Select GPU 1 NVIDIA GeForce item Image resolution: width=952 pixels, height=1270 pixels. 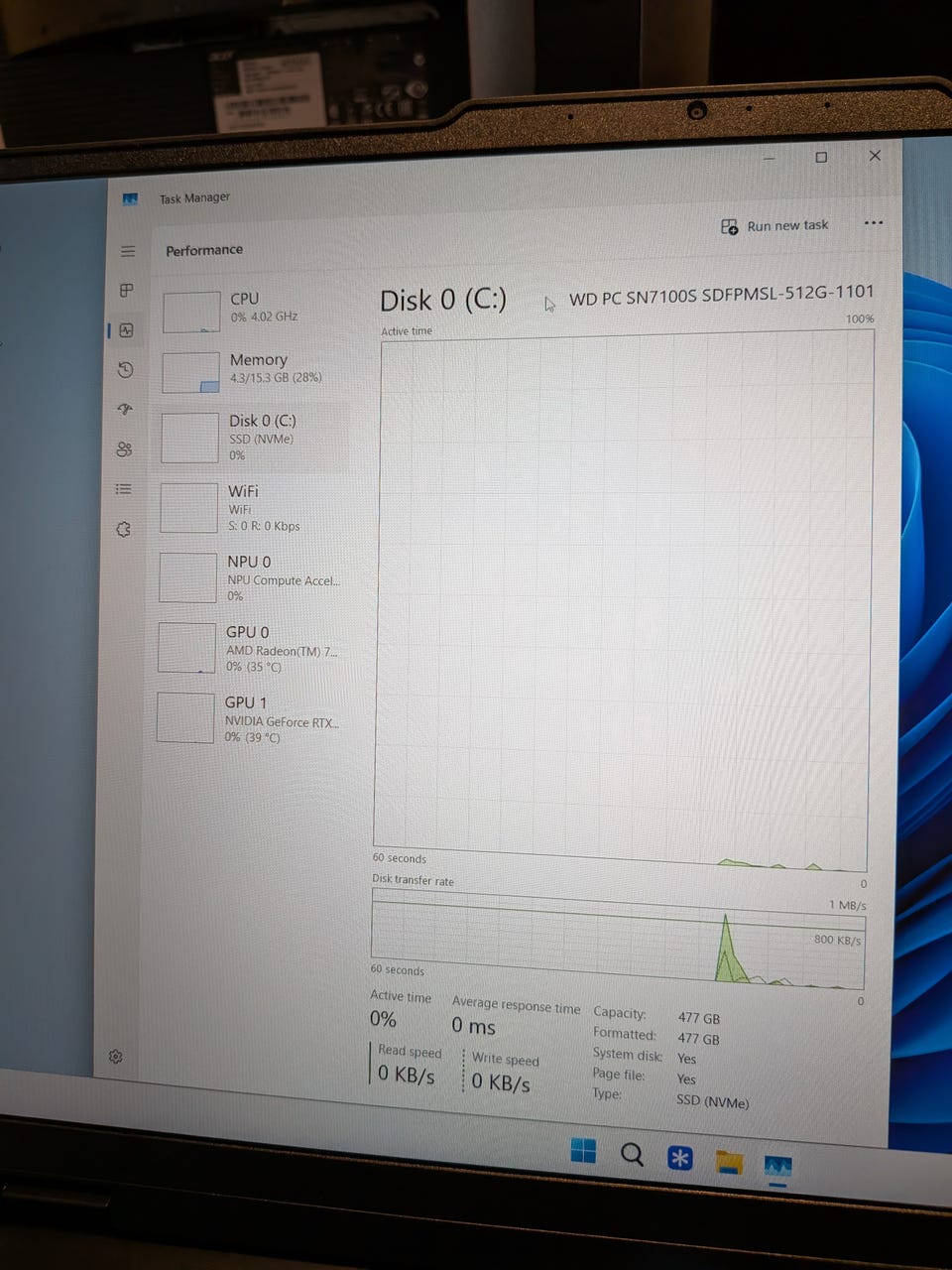(x=250, y=719)
